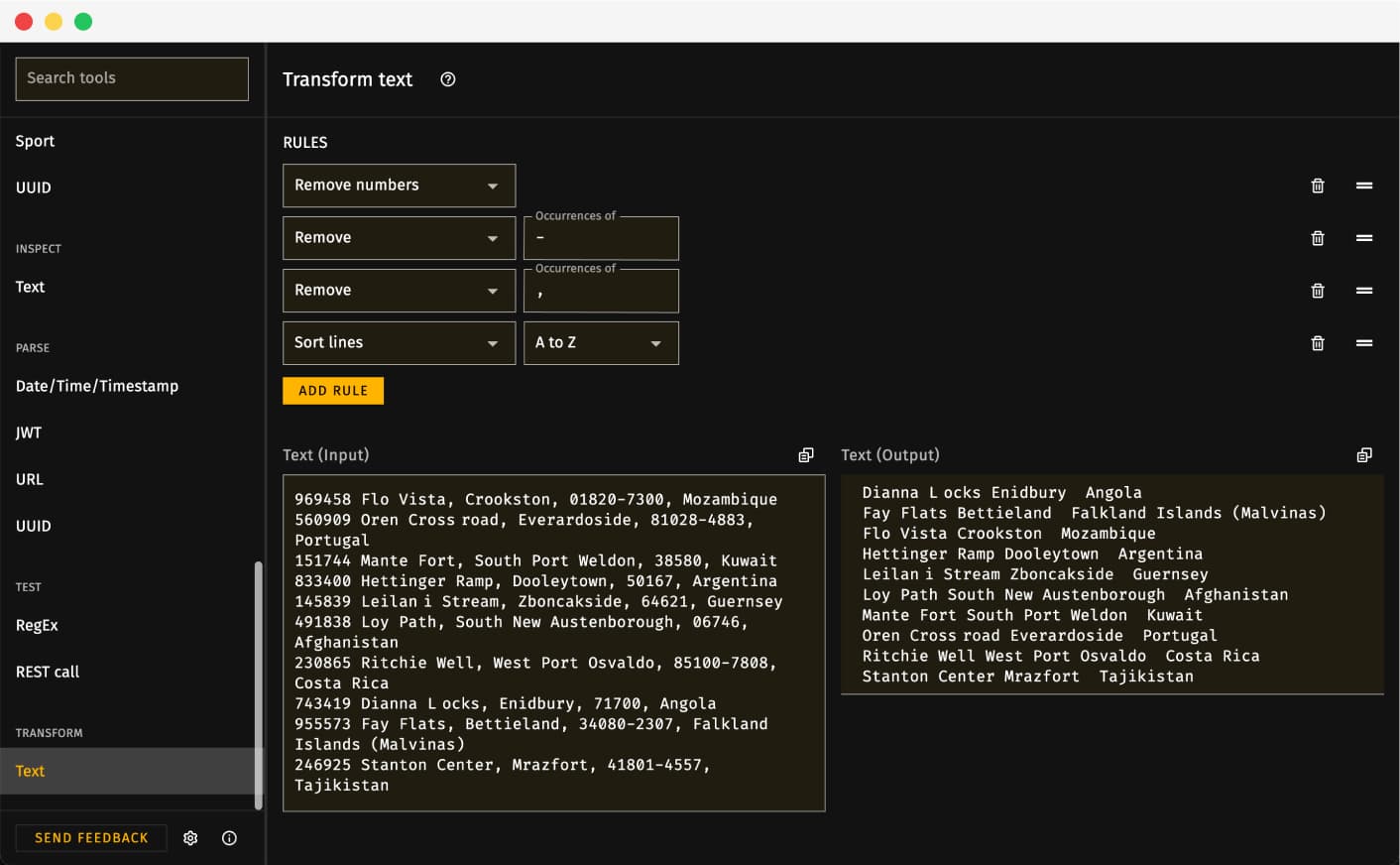Open settings gear in sidebar footer

[x=190, y=838]
